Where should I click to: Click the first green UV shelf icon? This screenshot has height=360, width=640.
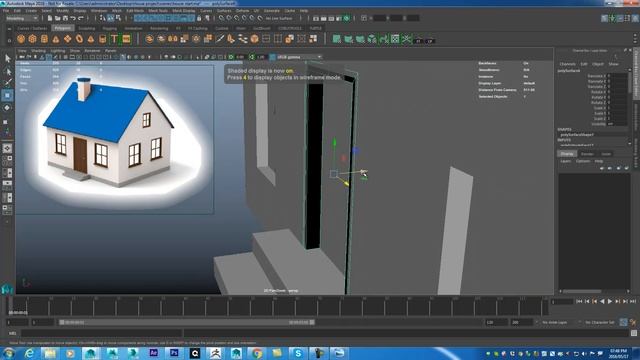click(x=336, y=39)
